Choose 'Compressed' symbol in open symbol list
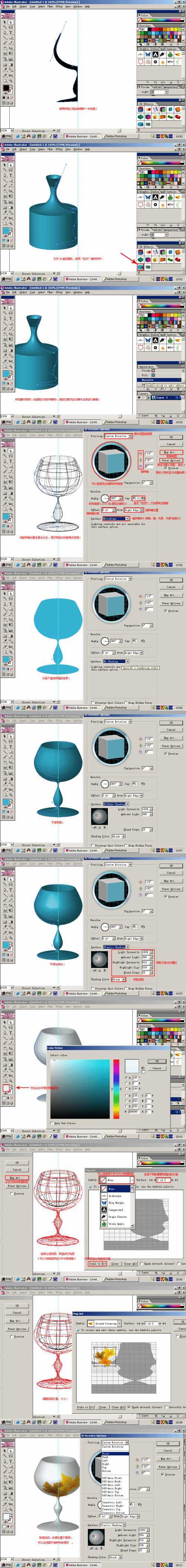Screen dimensions: 186x1568 (x=116, y=1210)
